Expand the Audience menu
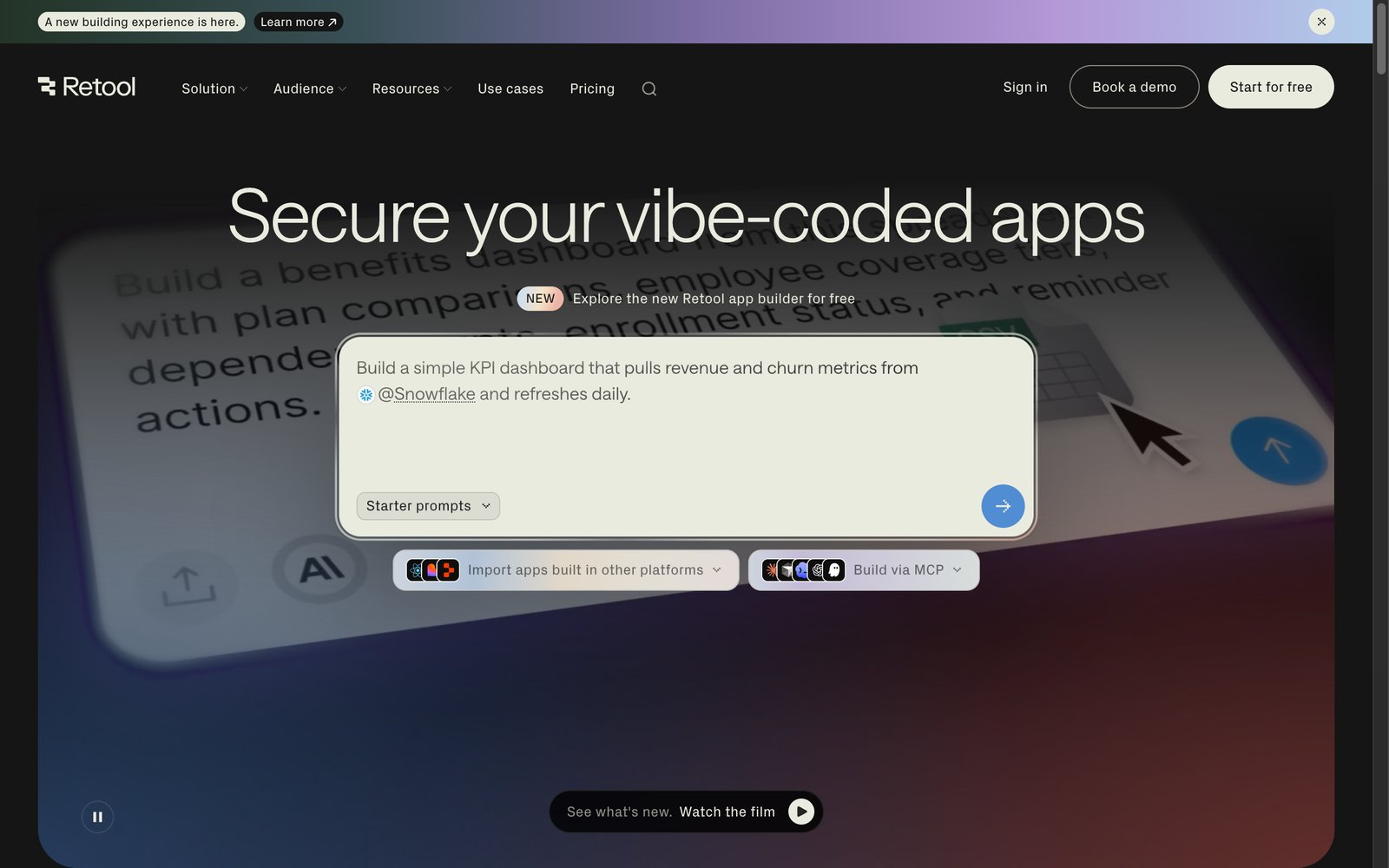 [x=310, y=89]
